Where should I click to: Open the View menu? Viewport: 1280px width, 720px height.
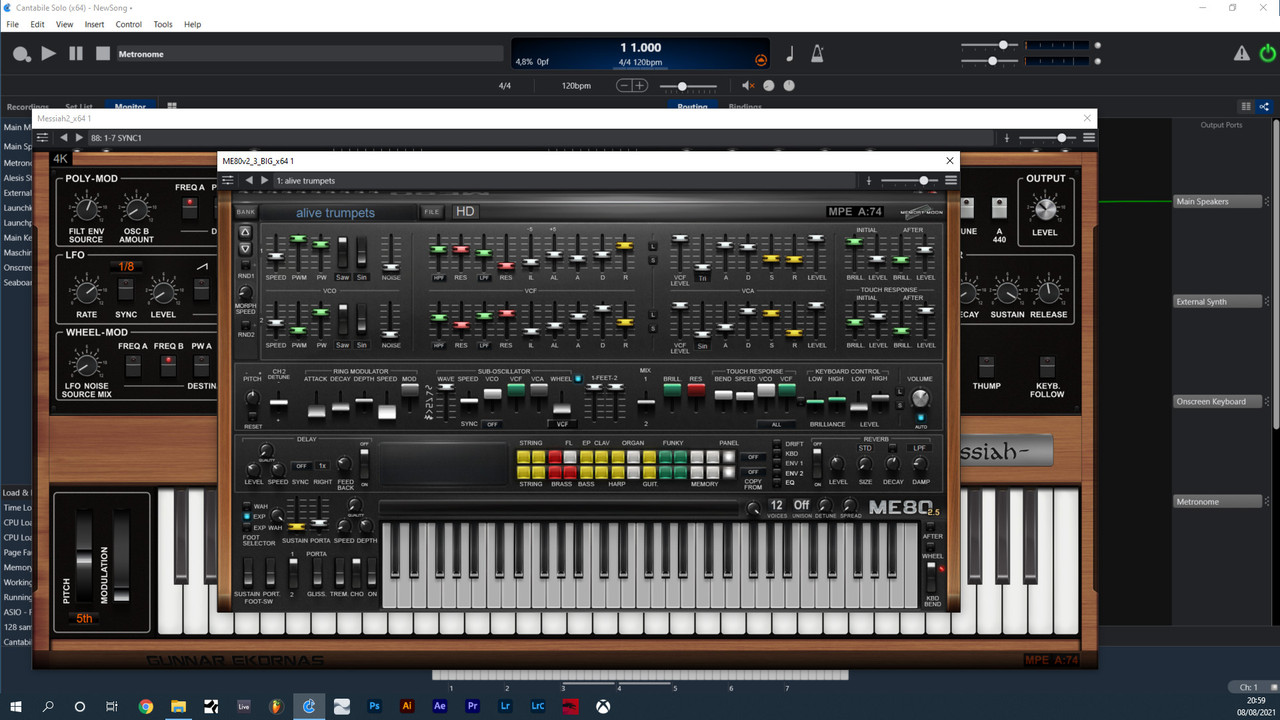click(64, 24)
